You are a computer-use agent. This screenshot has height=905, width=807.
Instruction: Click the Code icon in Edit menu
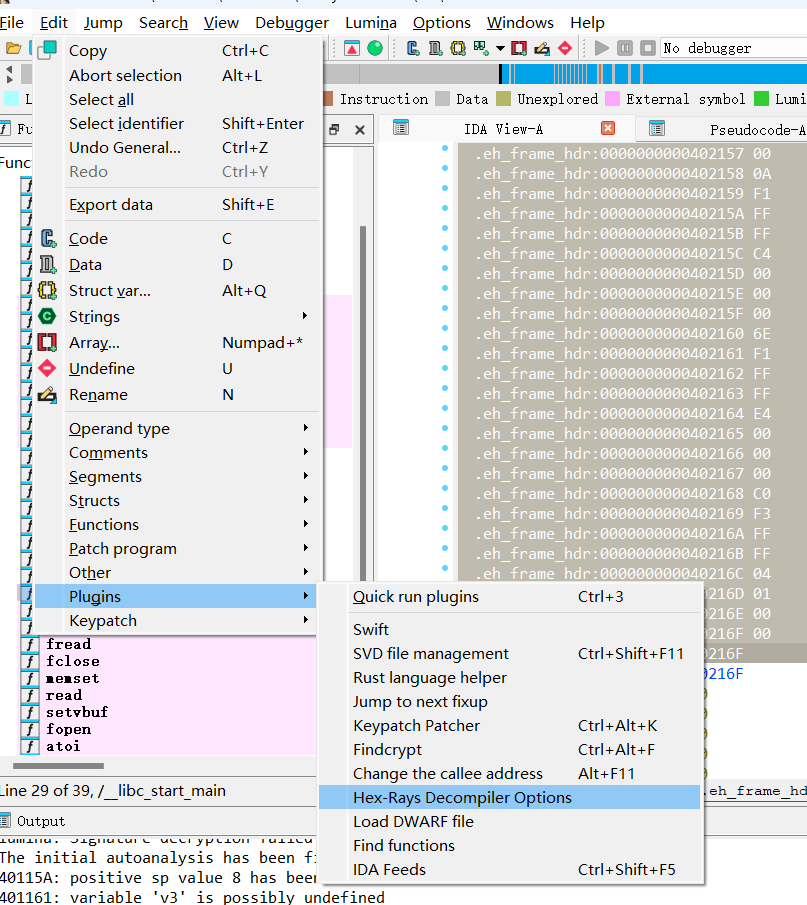47,238
